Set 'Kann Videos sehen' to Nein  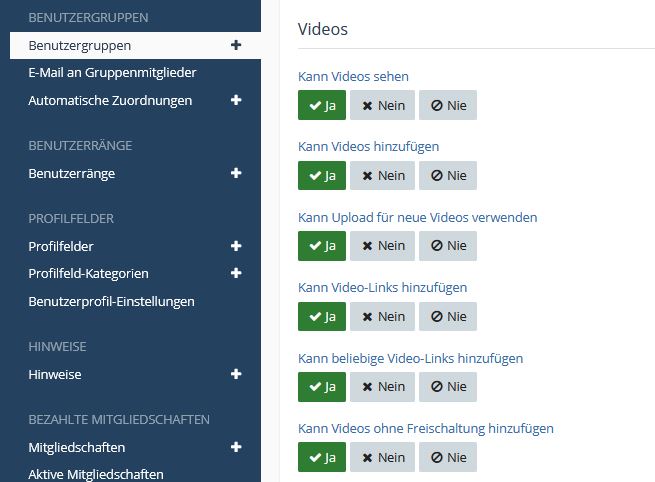(382, 105)
